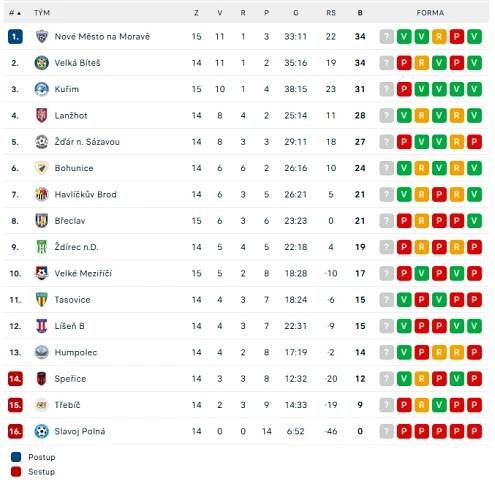The height and width of the screenshot is (484, 495).
Task: Click the first red P badge for Třebíč
Action: pyautogui.click(x=404, y=405)
